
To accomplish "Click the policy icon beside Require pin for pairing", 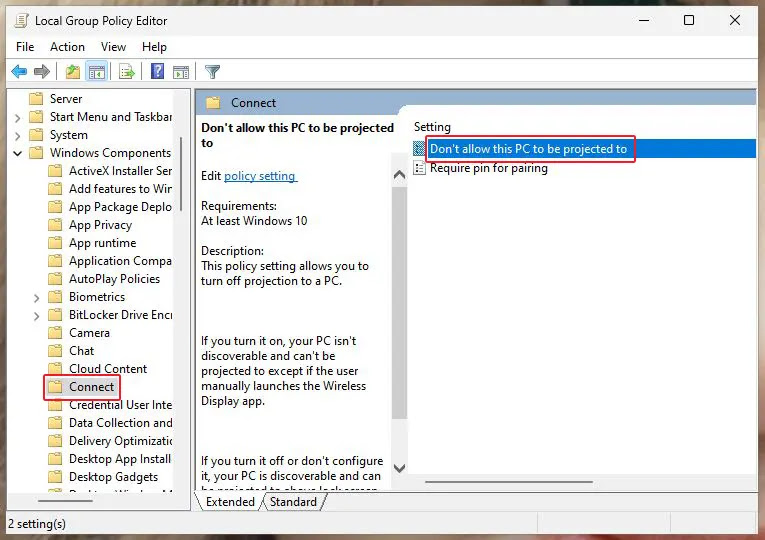I will click(419, 168).
